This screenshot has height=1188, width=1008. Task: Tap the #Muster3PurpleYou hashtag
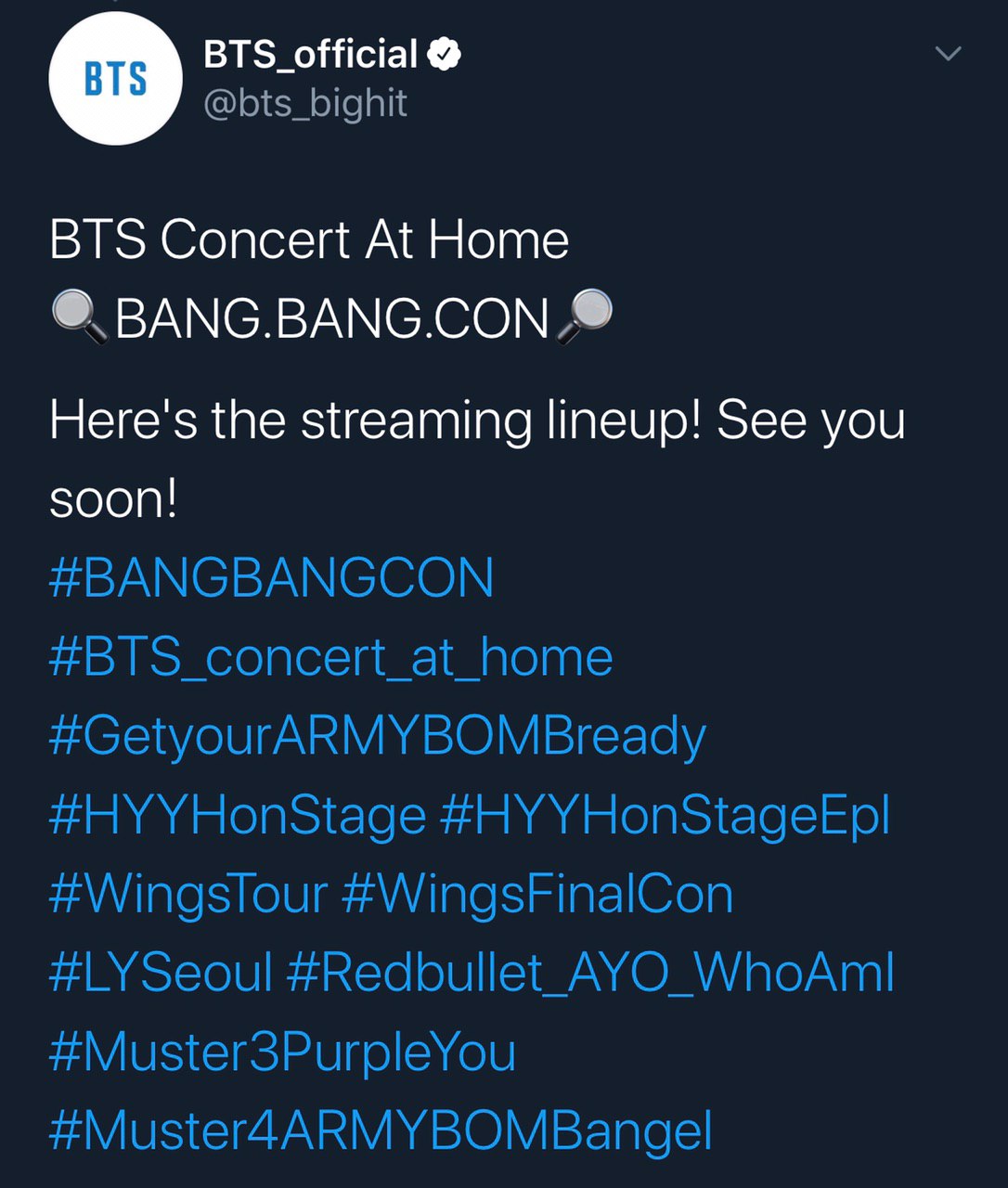282,1052
